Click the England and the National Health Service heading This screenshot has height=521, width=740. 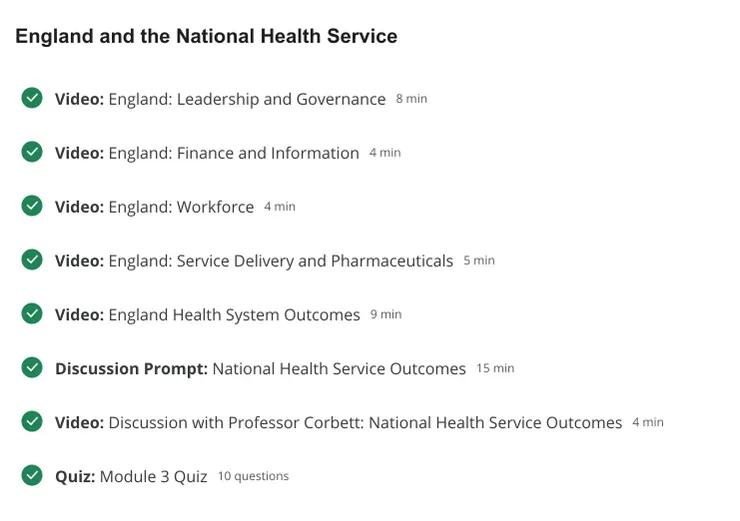(x=206, y=36)
